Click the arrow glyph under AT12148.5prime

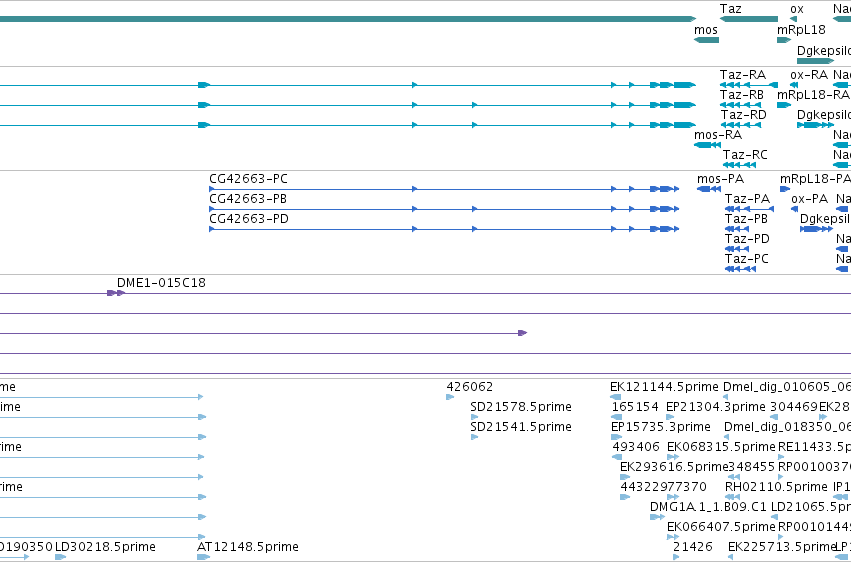[x=203, y=557]
